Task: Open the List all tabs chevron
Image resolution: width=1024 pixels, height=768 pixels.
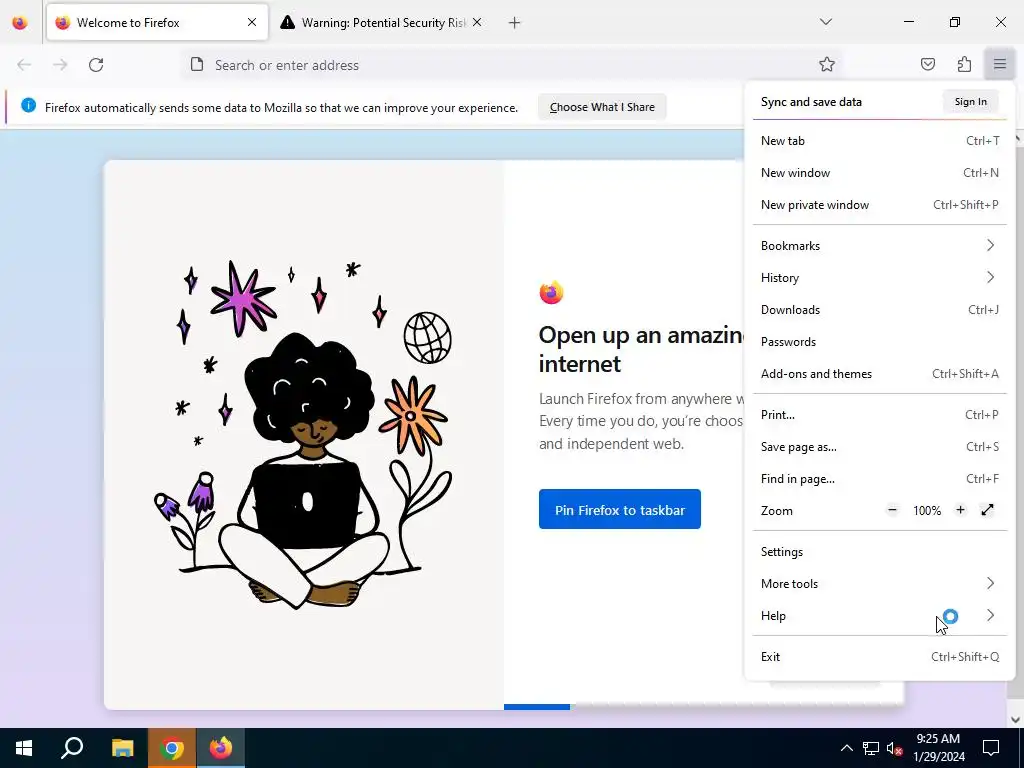Action: click(x=825, y=22)
